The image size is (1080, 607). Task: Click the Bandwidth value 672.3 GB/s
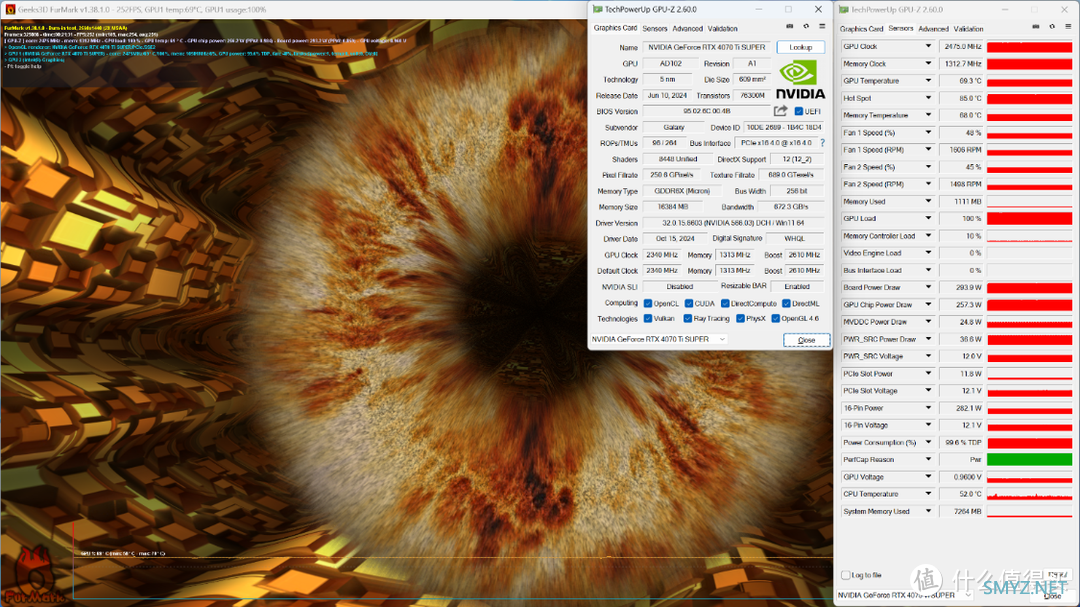tap(791, 207)
